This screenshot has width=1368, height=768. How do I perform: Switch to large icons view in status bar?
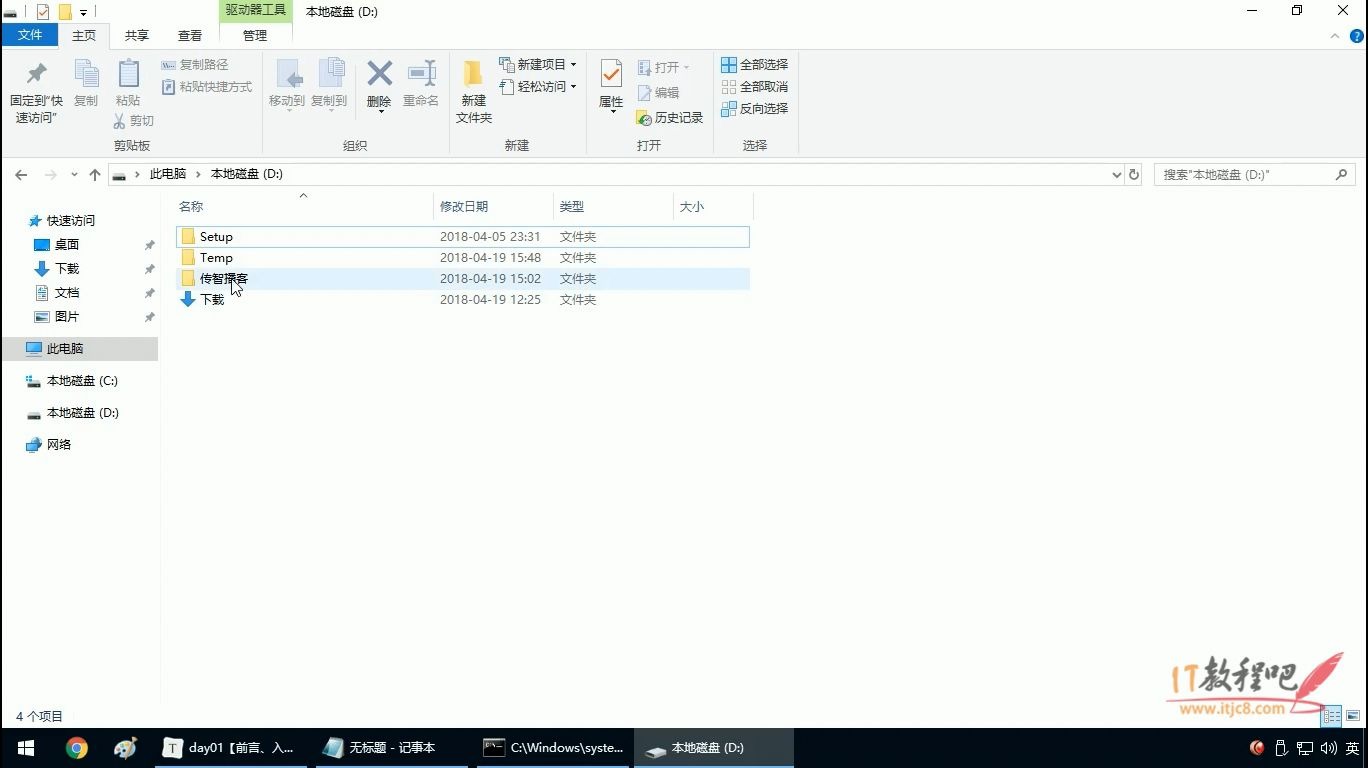[x=1352, y=716]
